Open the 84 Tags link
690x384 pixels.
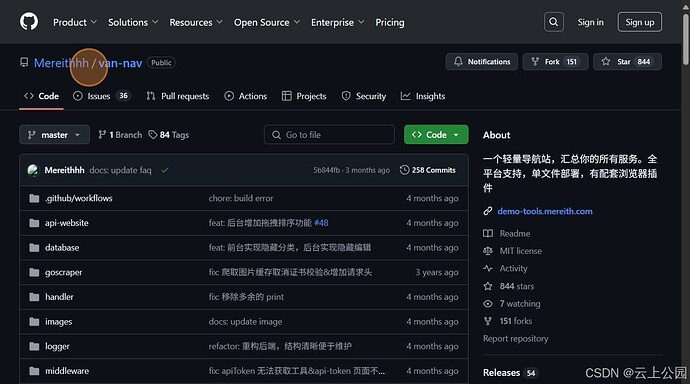(169, 135)
